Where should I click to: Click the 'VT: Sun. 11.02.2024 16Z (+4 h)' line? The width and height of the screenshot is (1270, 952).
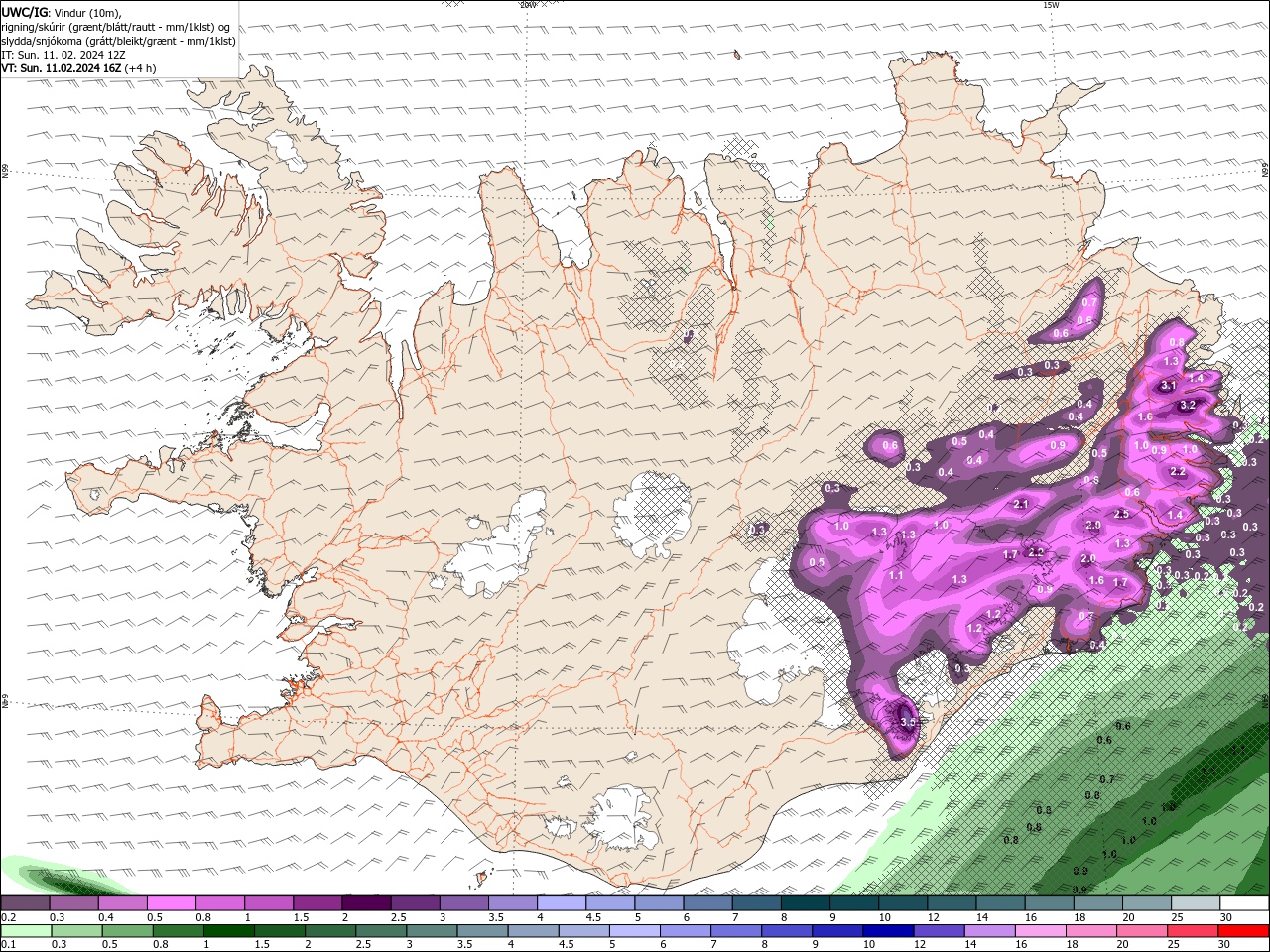coord(78,68)
